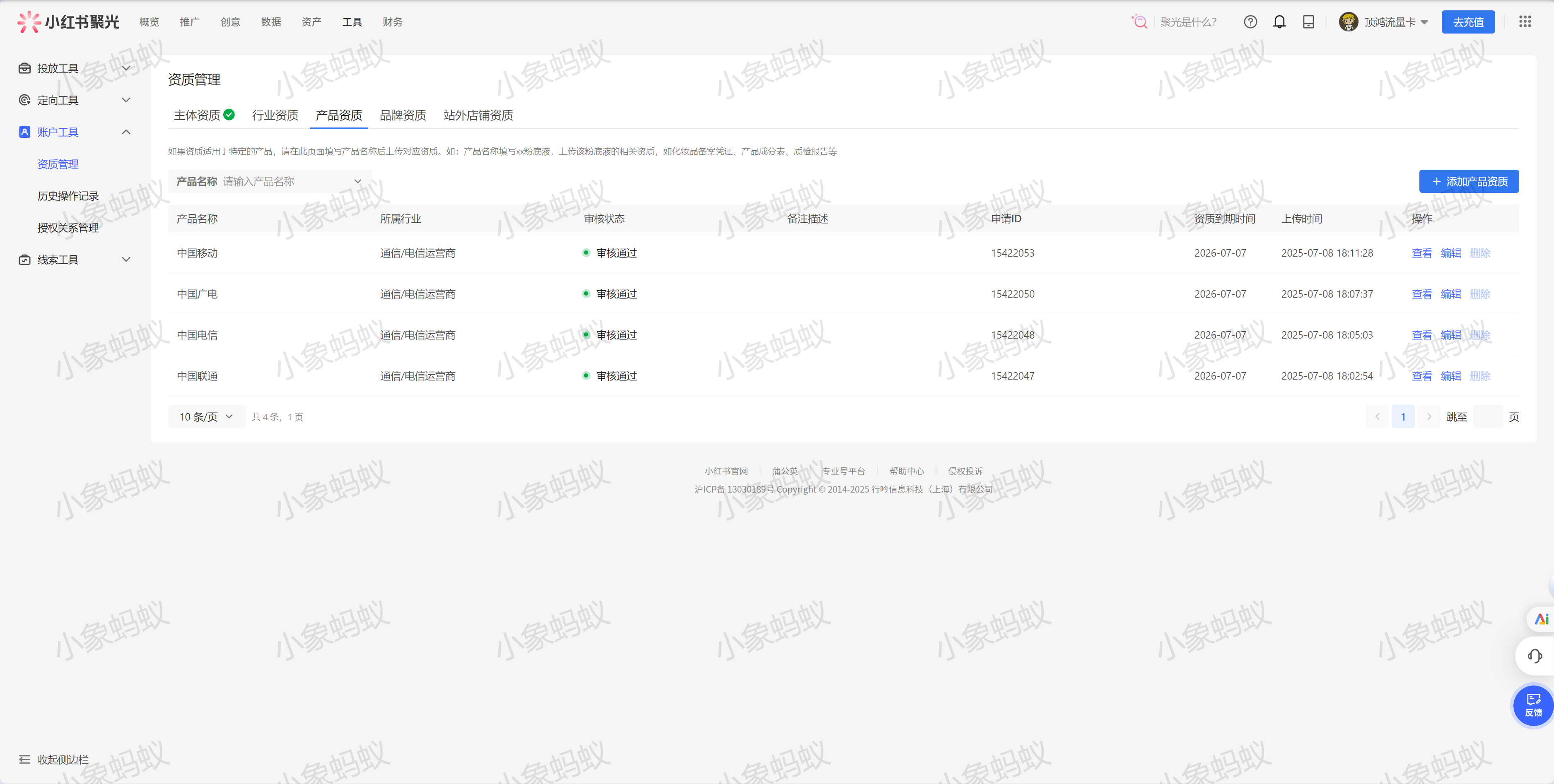Expand the 定向工具 menu chevron

coord(126,100)
